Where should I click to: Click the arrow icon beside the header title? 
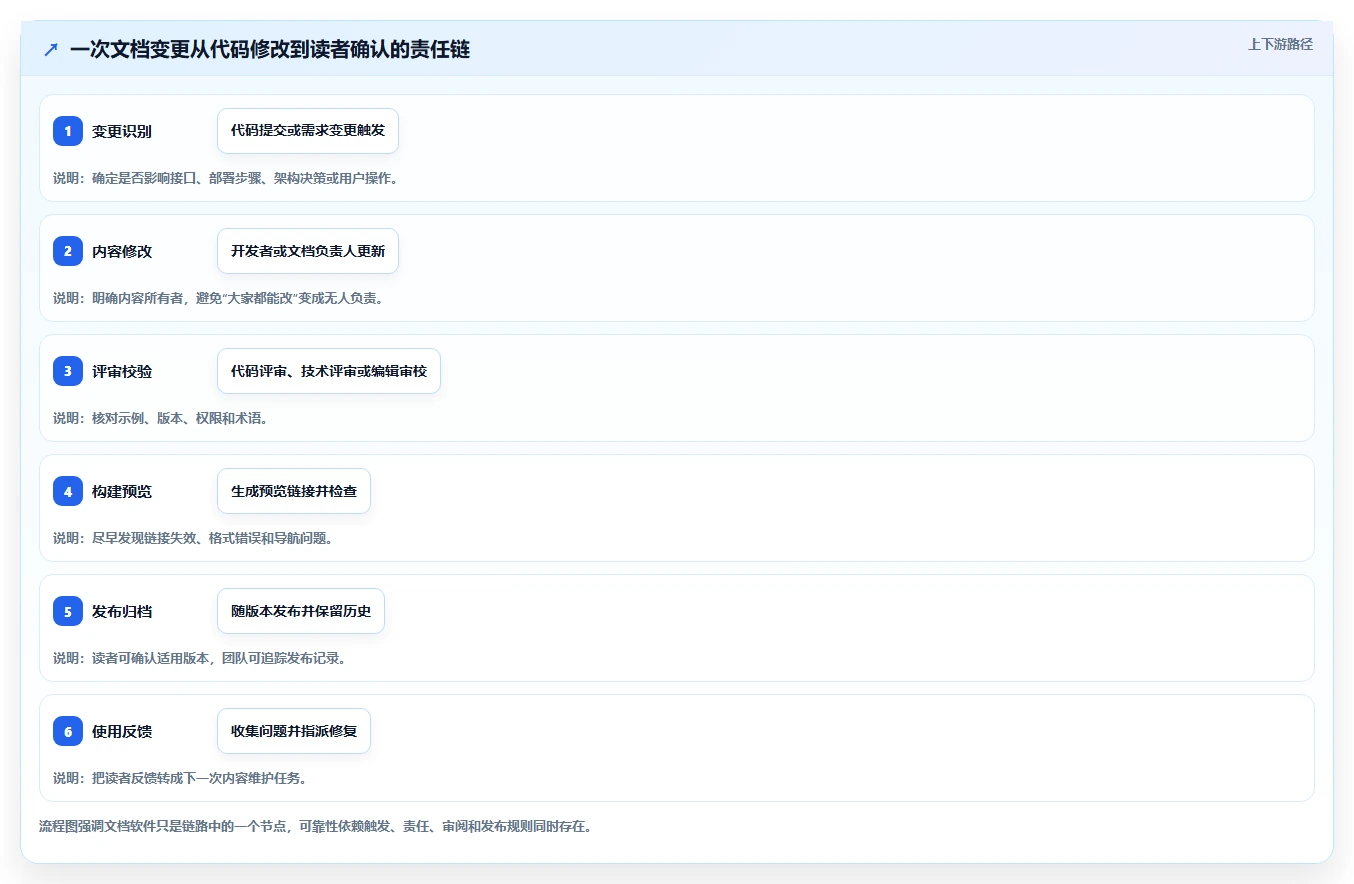[51, 49]
